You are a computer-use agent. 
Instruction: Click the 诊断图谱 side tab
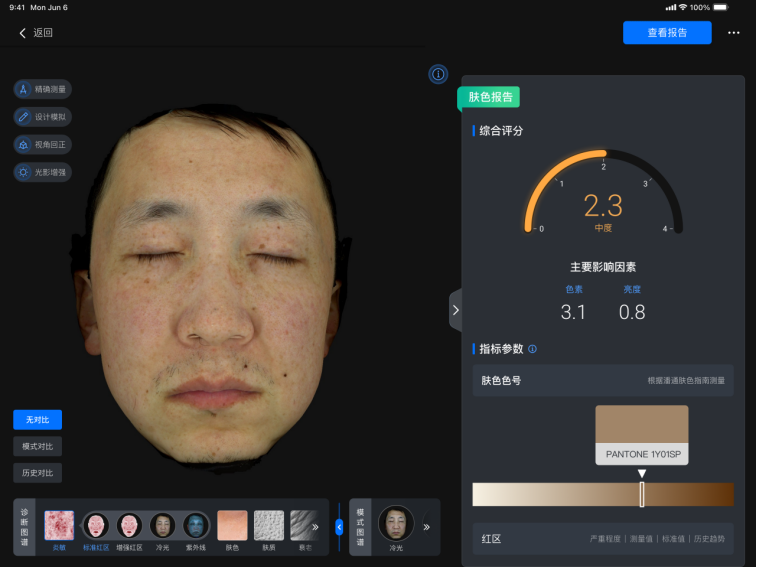coord(24,527)
